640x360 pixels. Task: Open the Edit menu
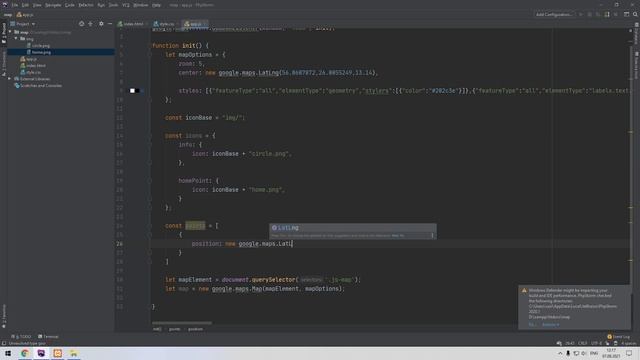pos(25,5)
